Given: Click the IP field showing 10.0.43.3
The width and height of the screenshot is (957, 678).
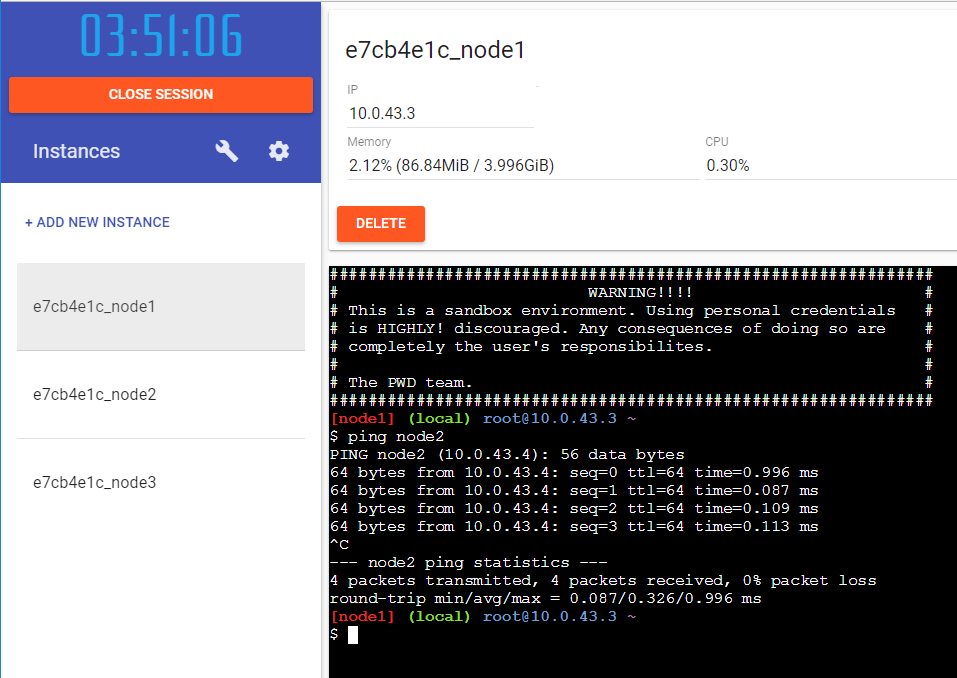Looking at the screenshot, I should [440, 114].
